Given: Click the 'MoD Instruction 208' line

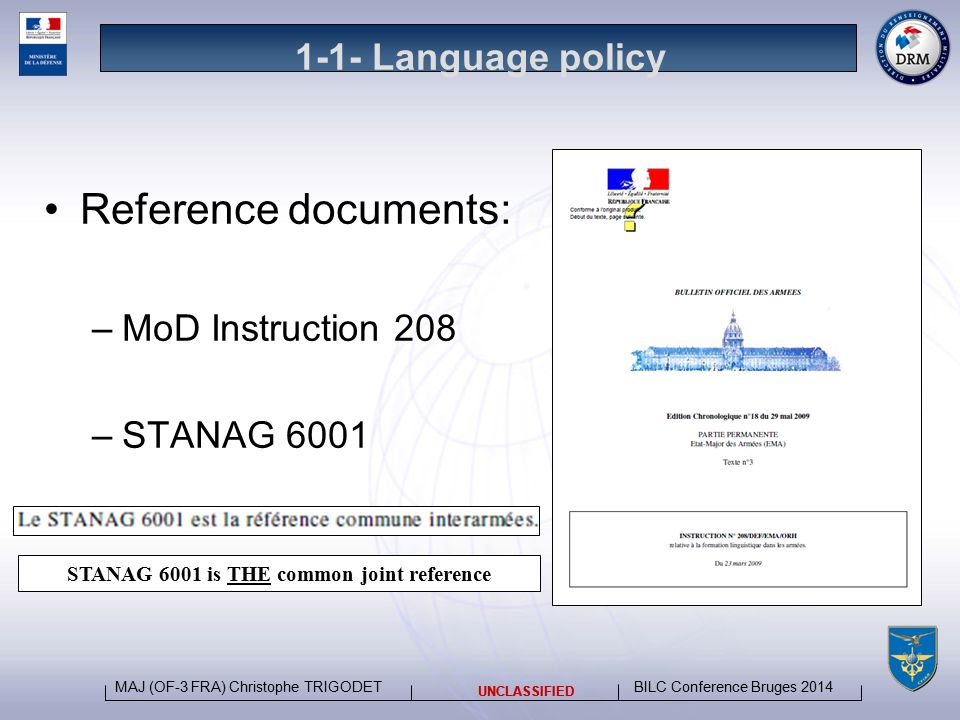Looking at the screenshot, I should pos(288,328).
